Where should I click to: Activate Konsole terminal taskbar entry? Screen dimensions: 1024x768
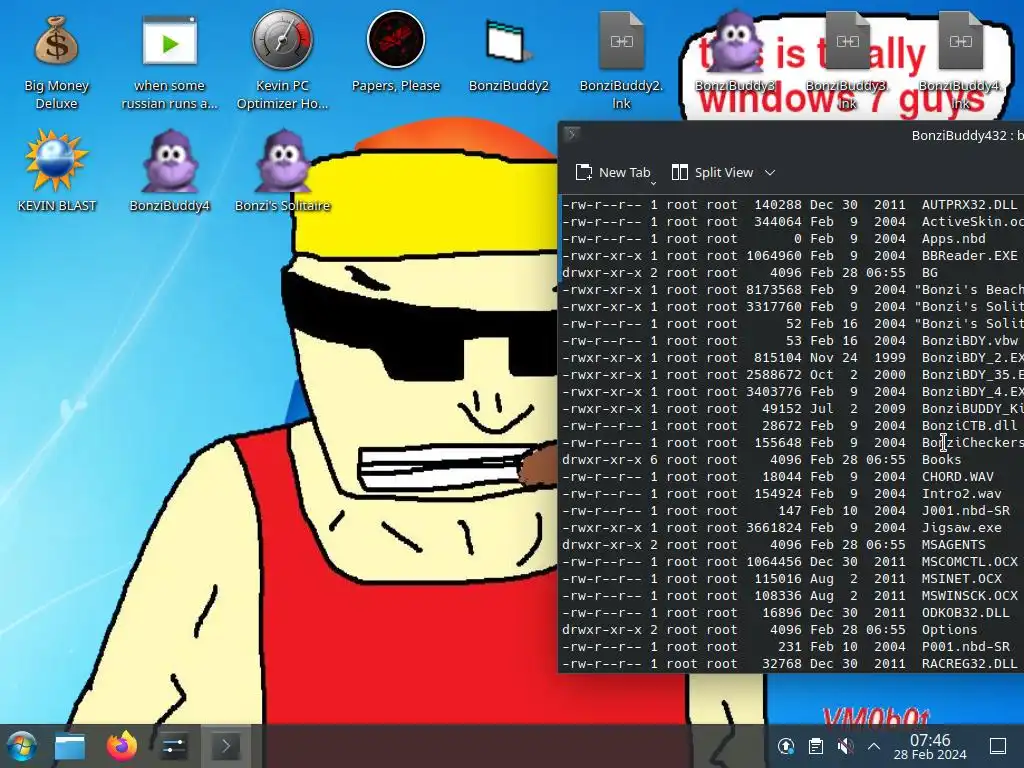tap(226, 746)
